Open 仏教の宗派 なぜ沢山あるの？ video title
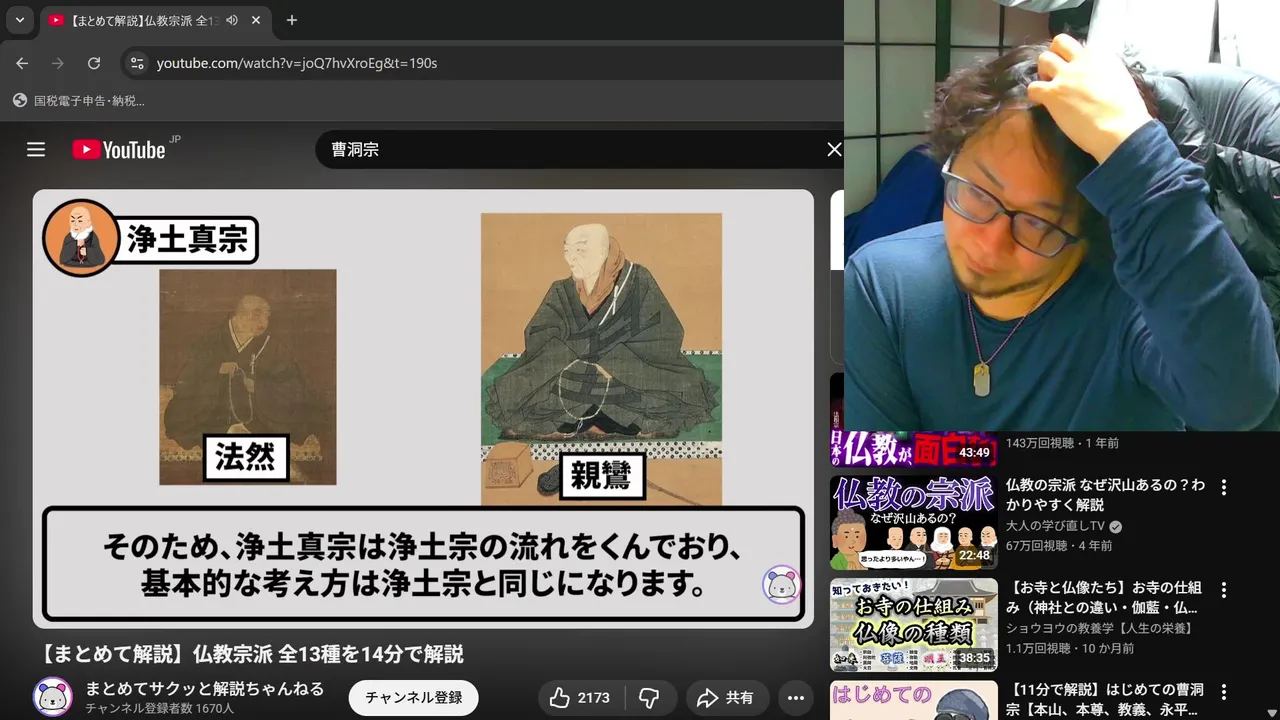1280x720 pixels. point(1105,494)
